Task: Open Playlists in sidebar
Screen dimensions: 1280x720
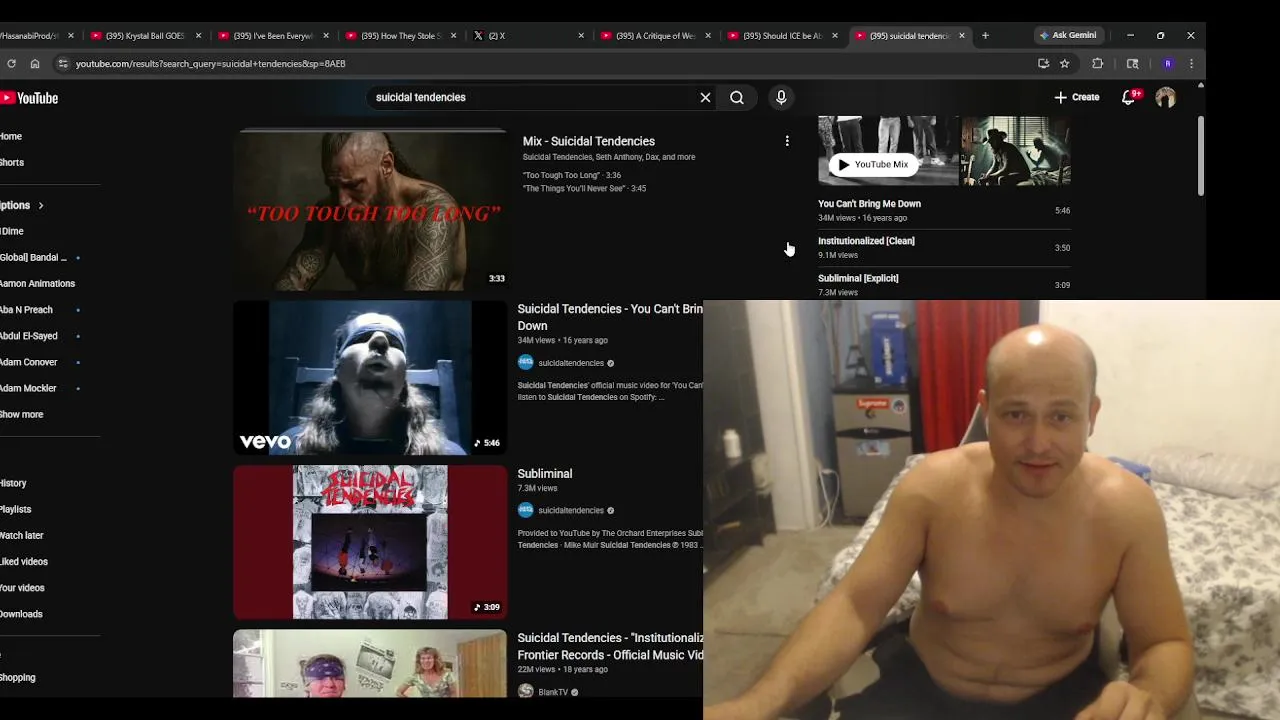Action: coord(16,509)
